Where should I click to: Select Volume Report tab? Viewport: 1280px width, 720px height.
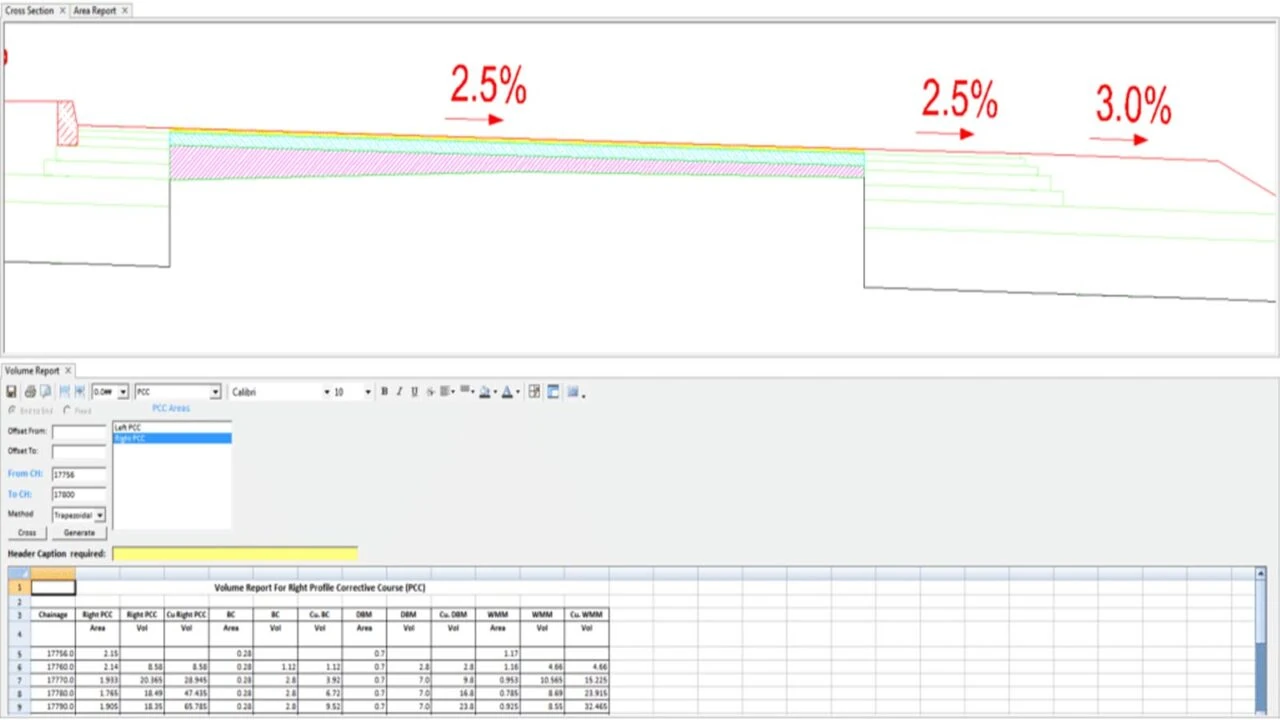32,370
